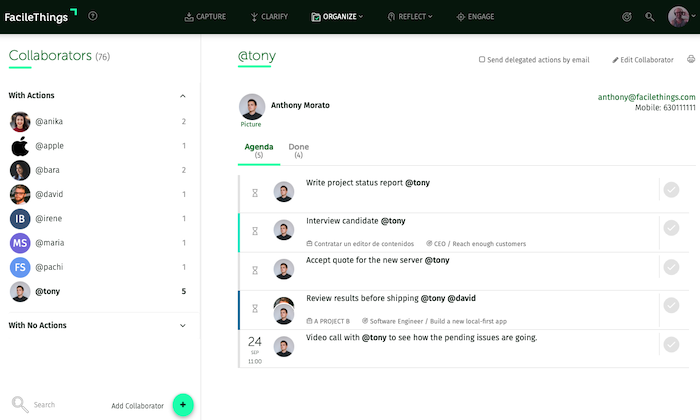Open CEO / Reach enough customers goal
This screenshot has height=420, width=700.
point(476,244)
